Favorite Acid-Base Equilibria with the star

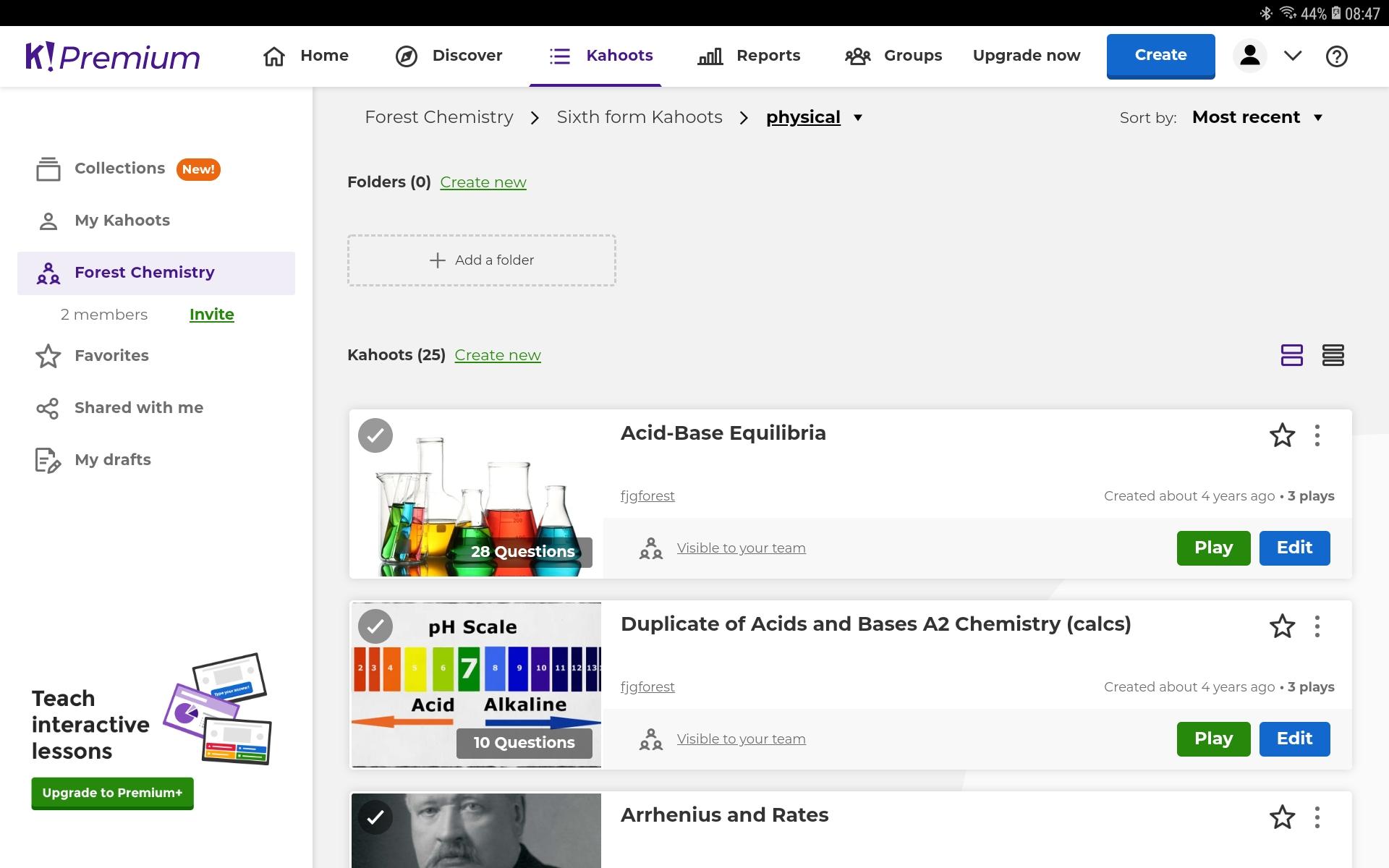coord(1282,435)
